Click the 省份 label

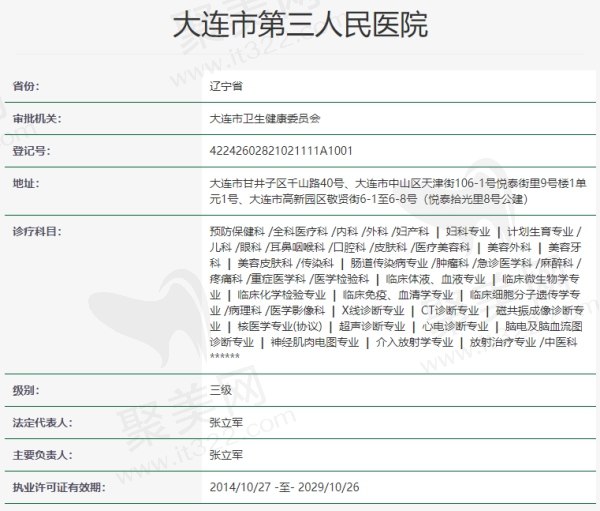click(x=26, y=86)
